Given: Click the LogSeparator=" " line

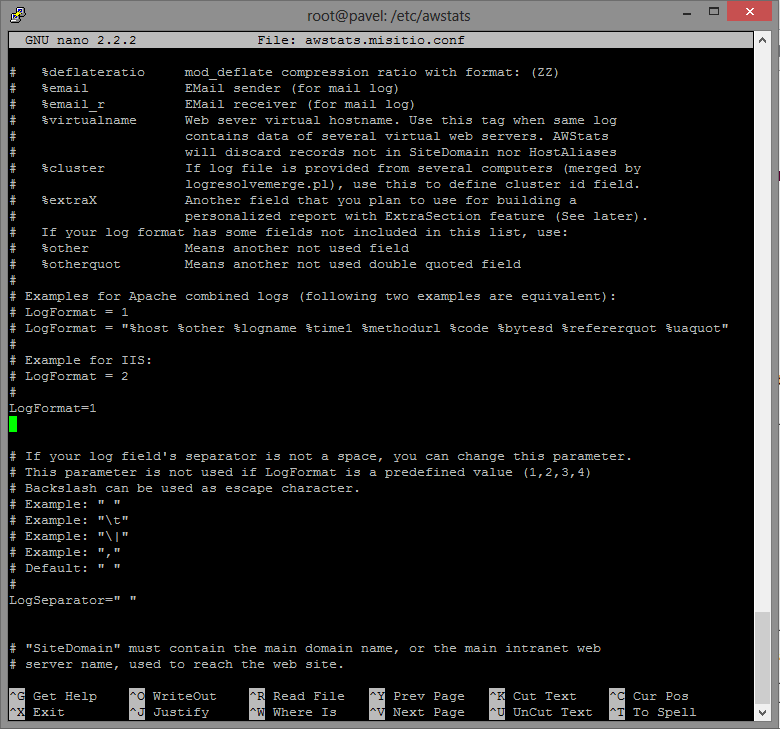Looking at the screenshot, I should click(x=73, y=600).
